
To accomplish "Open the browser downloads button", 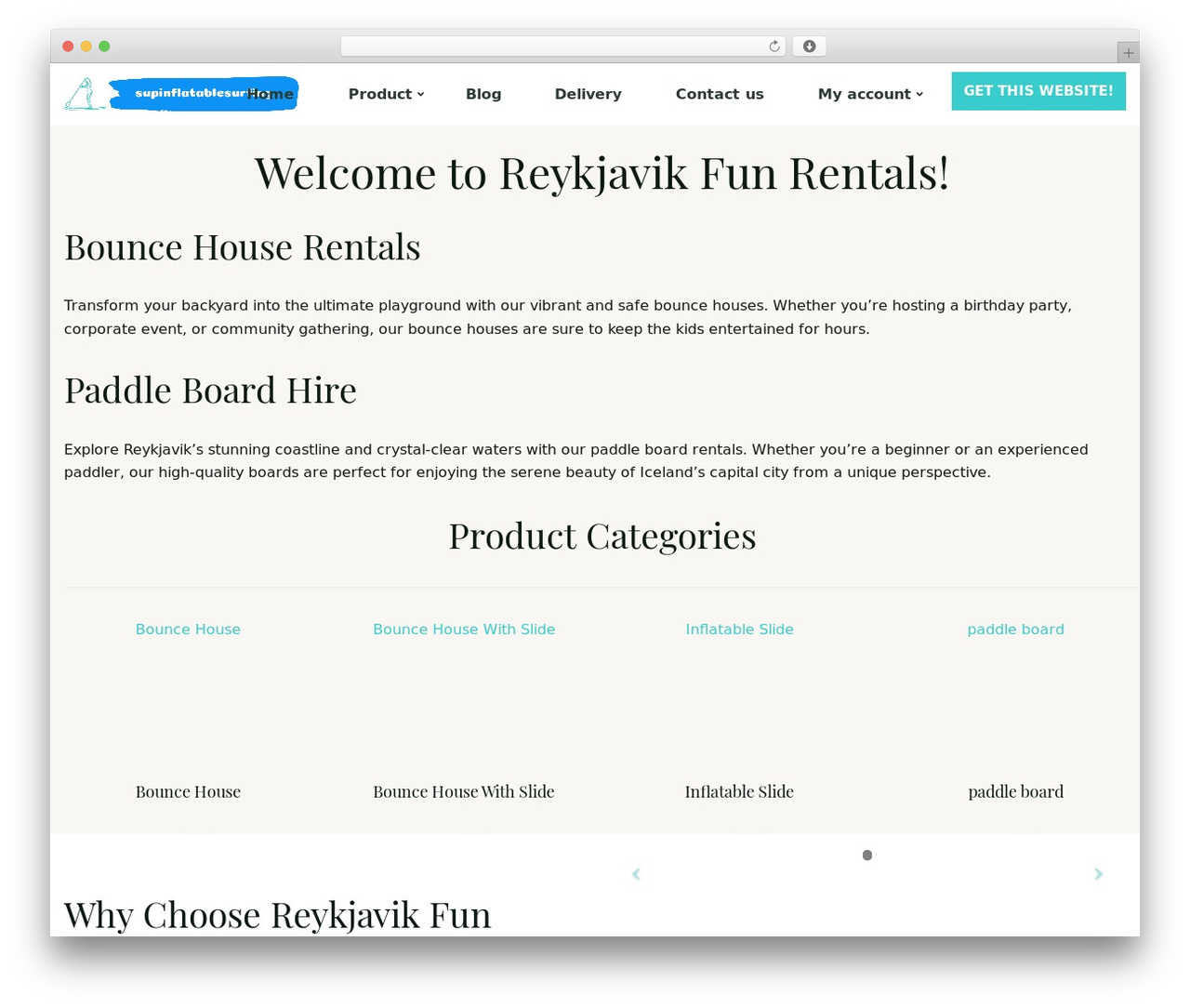I will click(809, 46).
